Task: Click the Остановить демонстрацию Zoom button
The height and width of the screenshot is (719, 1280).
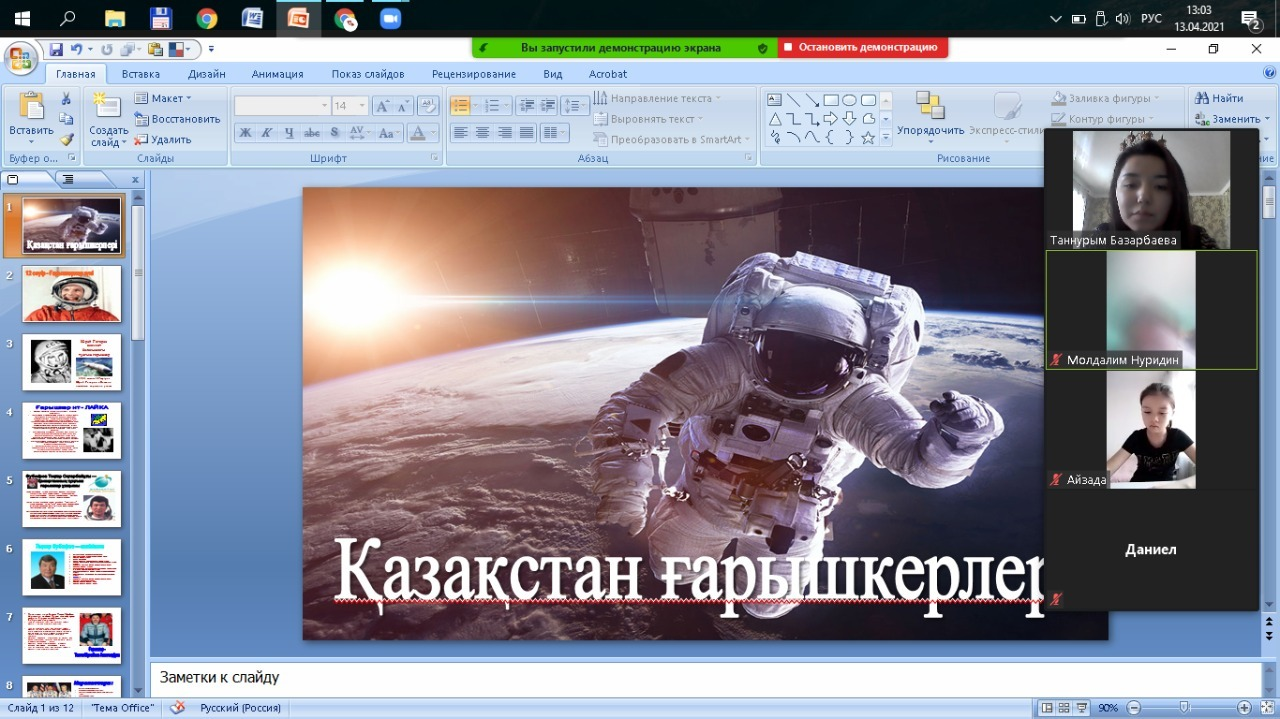Action: (863, 47)
